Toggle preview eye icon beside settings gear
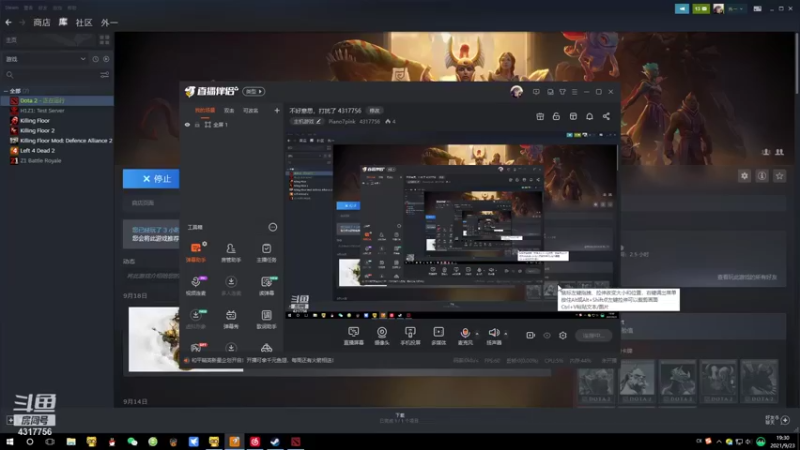 (x=547, y=335)
